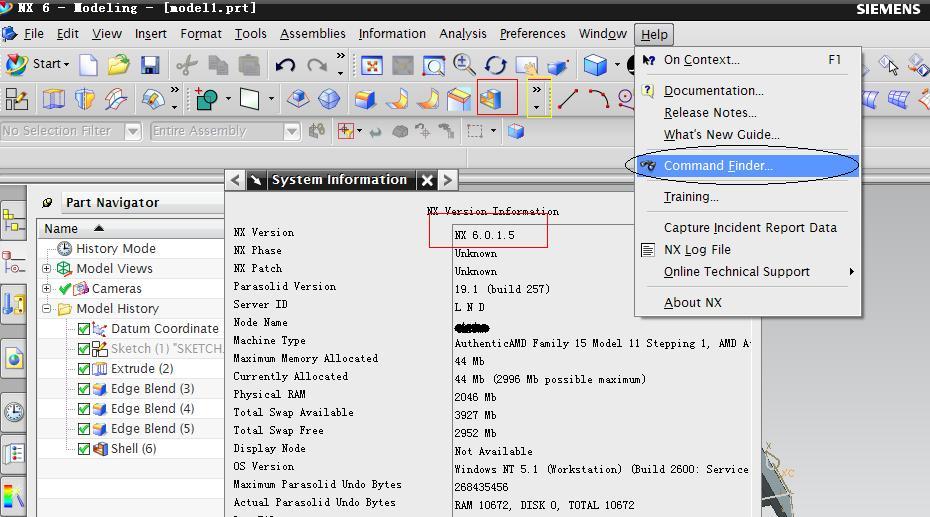Sort by the Name column header
Viewport: 930px width, 517px height.
[x=129, y=228]
